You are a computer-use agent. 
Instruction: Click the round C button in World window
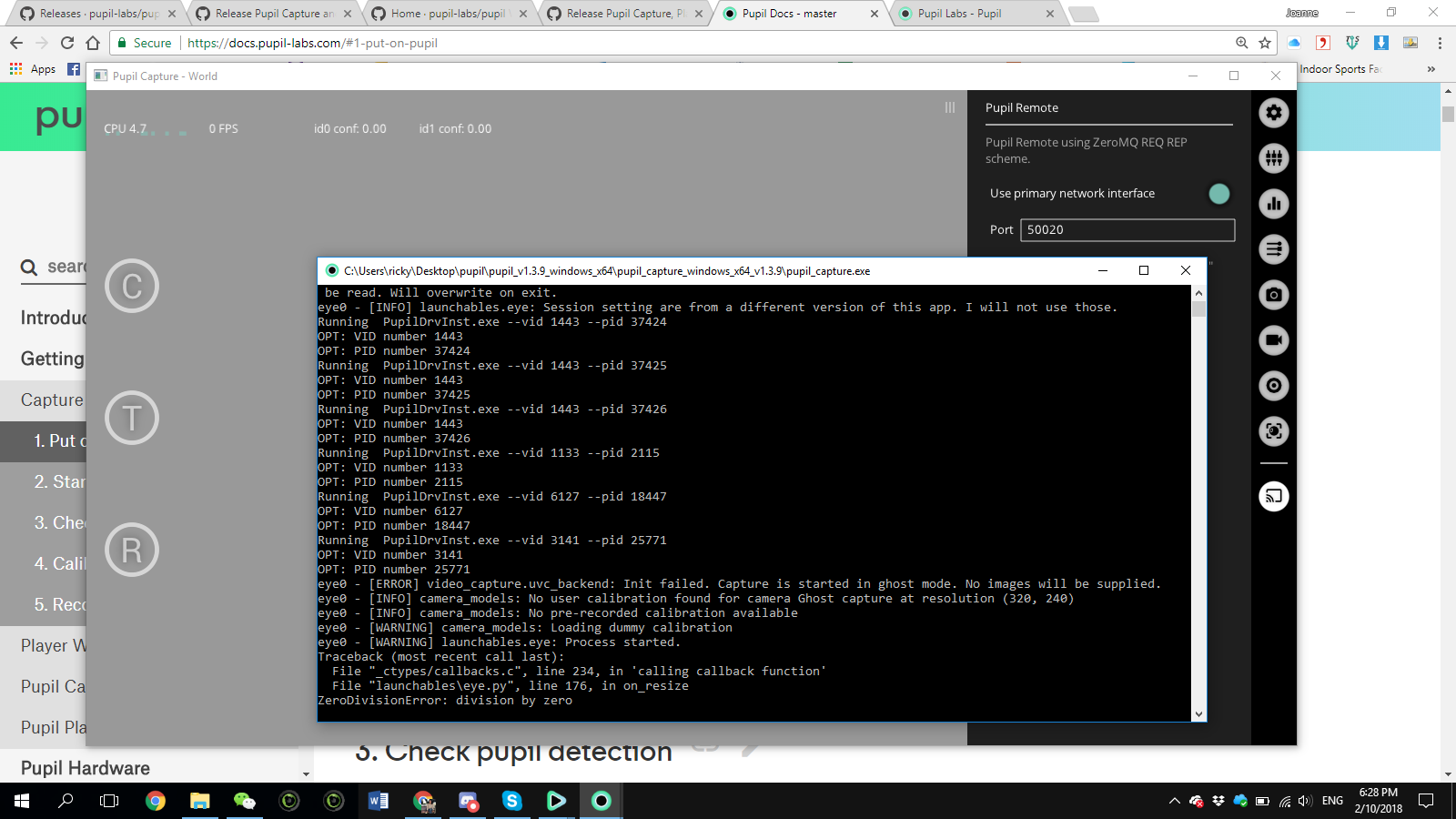point(132,286)
